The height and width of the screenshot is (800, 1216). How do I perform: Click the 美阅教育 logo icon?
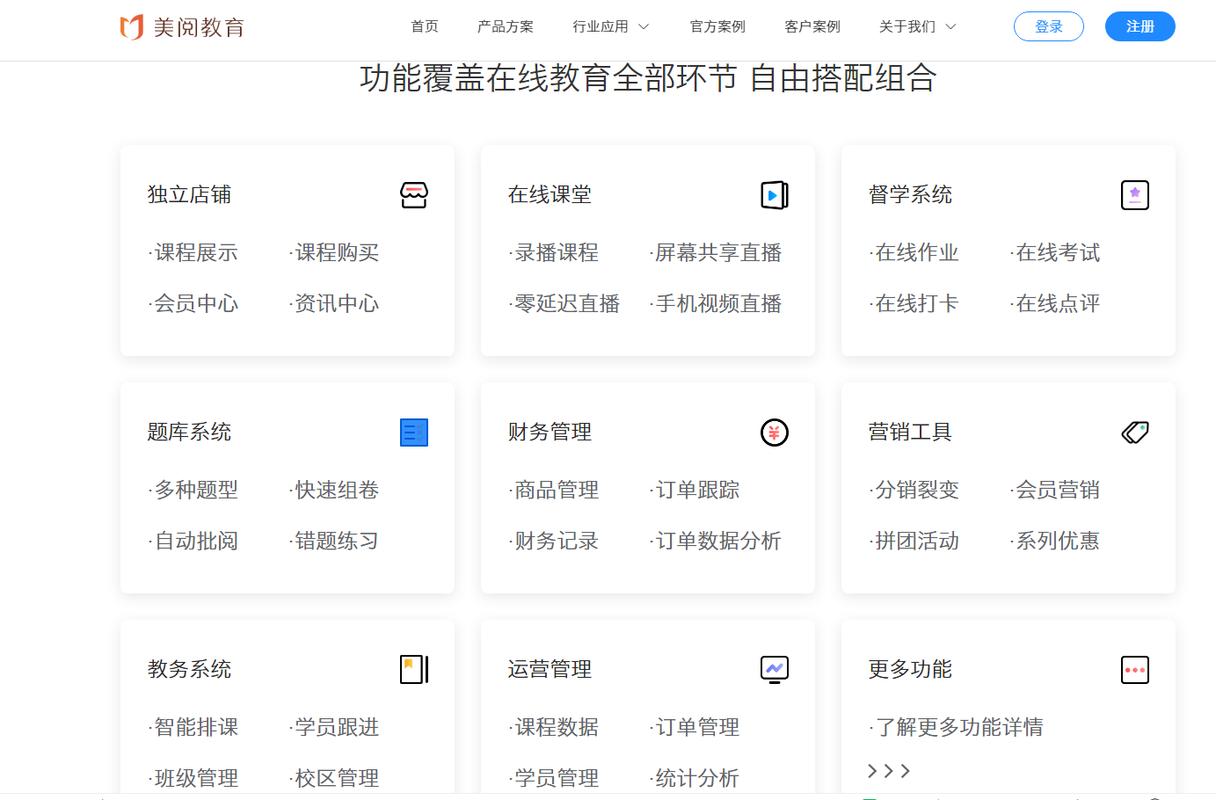pos(131,27)
